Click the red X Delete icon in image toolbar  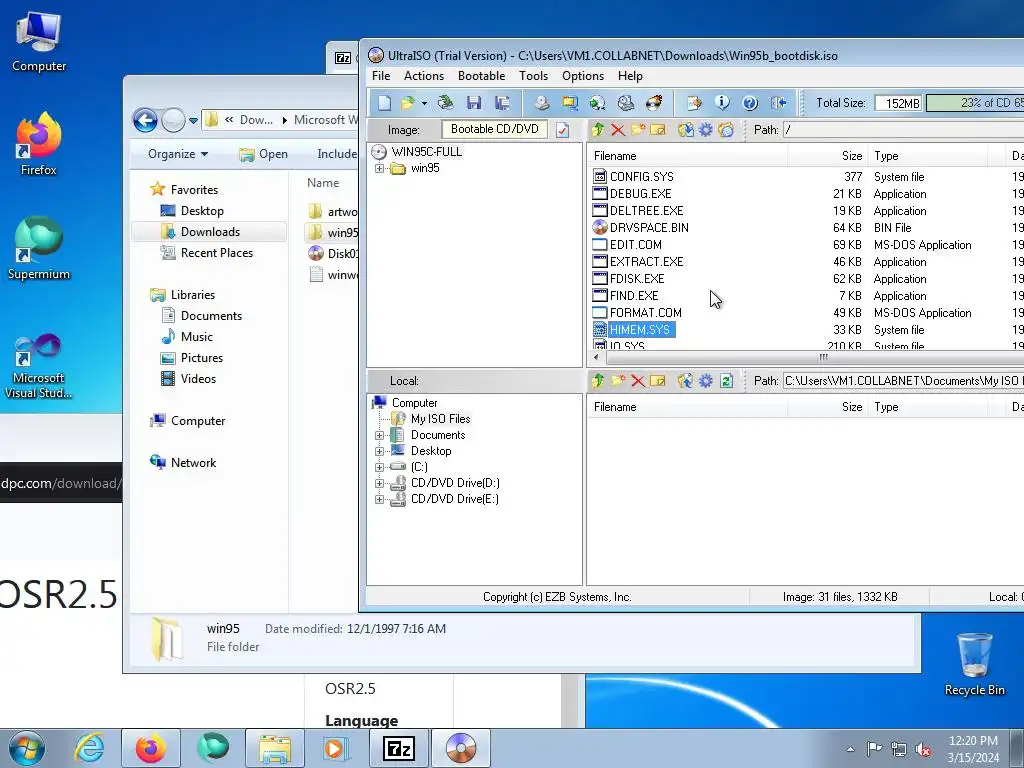pos(618,130)
